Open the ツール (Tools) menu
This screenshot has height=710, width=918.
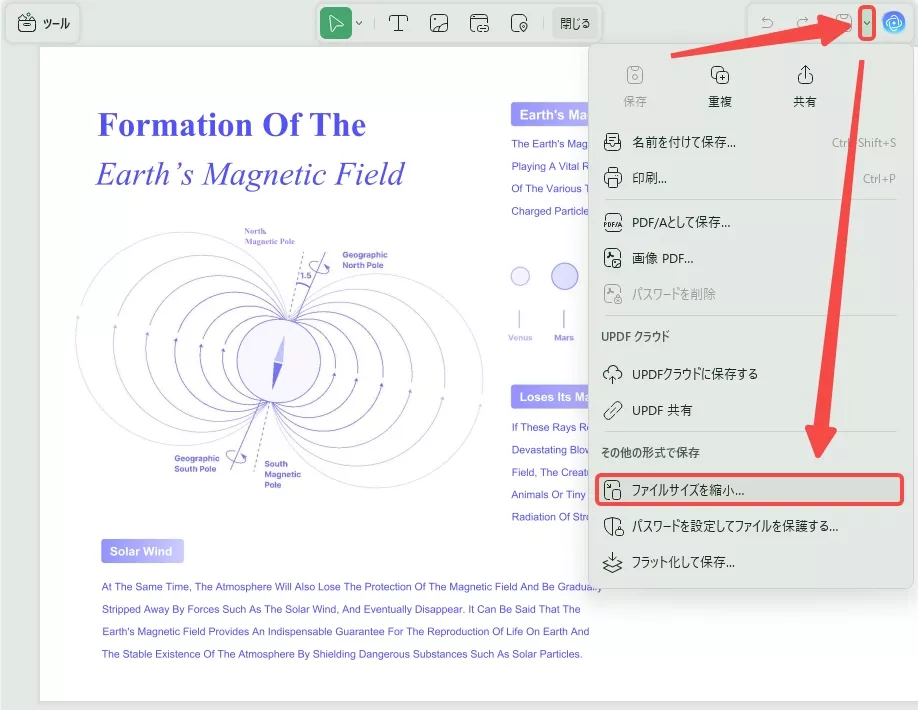(43, 23)
